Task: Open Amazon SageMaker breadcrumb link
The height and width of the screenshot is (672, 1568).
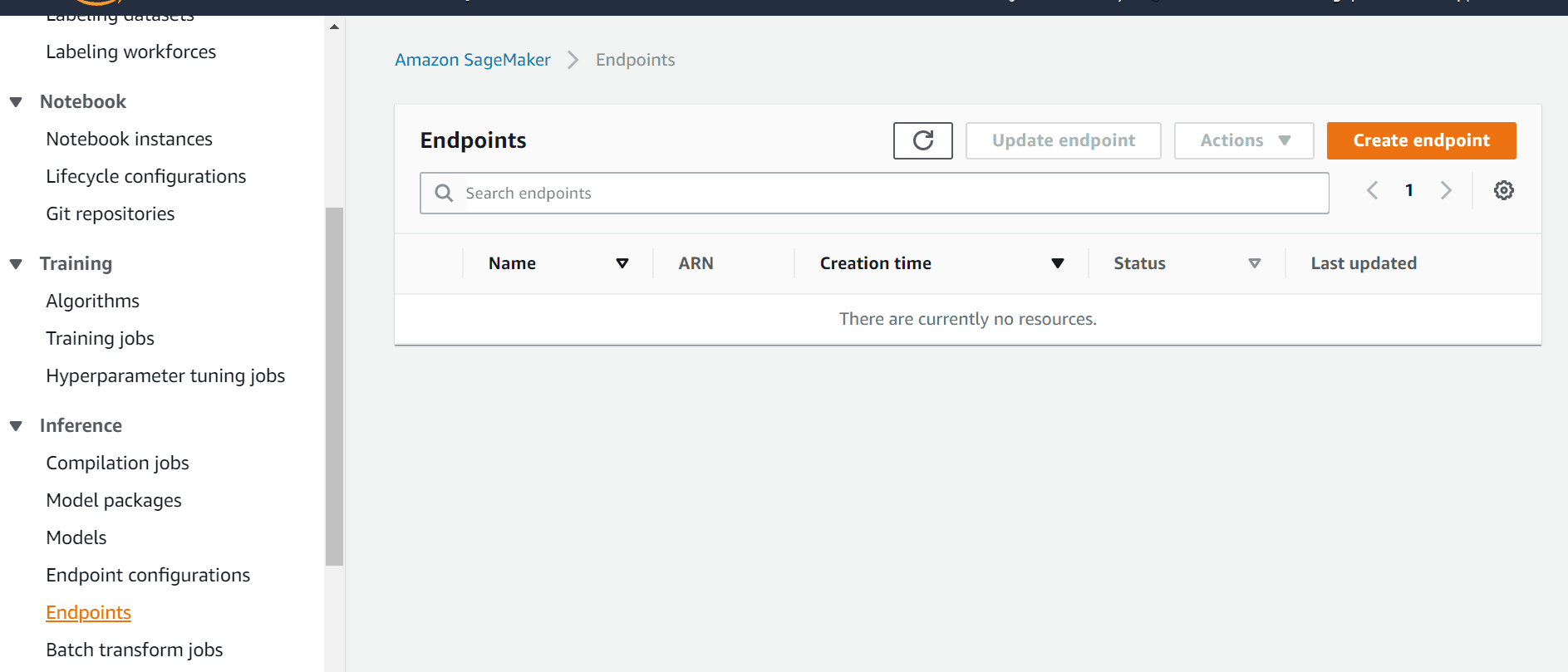Action: click(472, 60)
